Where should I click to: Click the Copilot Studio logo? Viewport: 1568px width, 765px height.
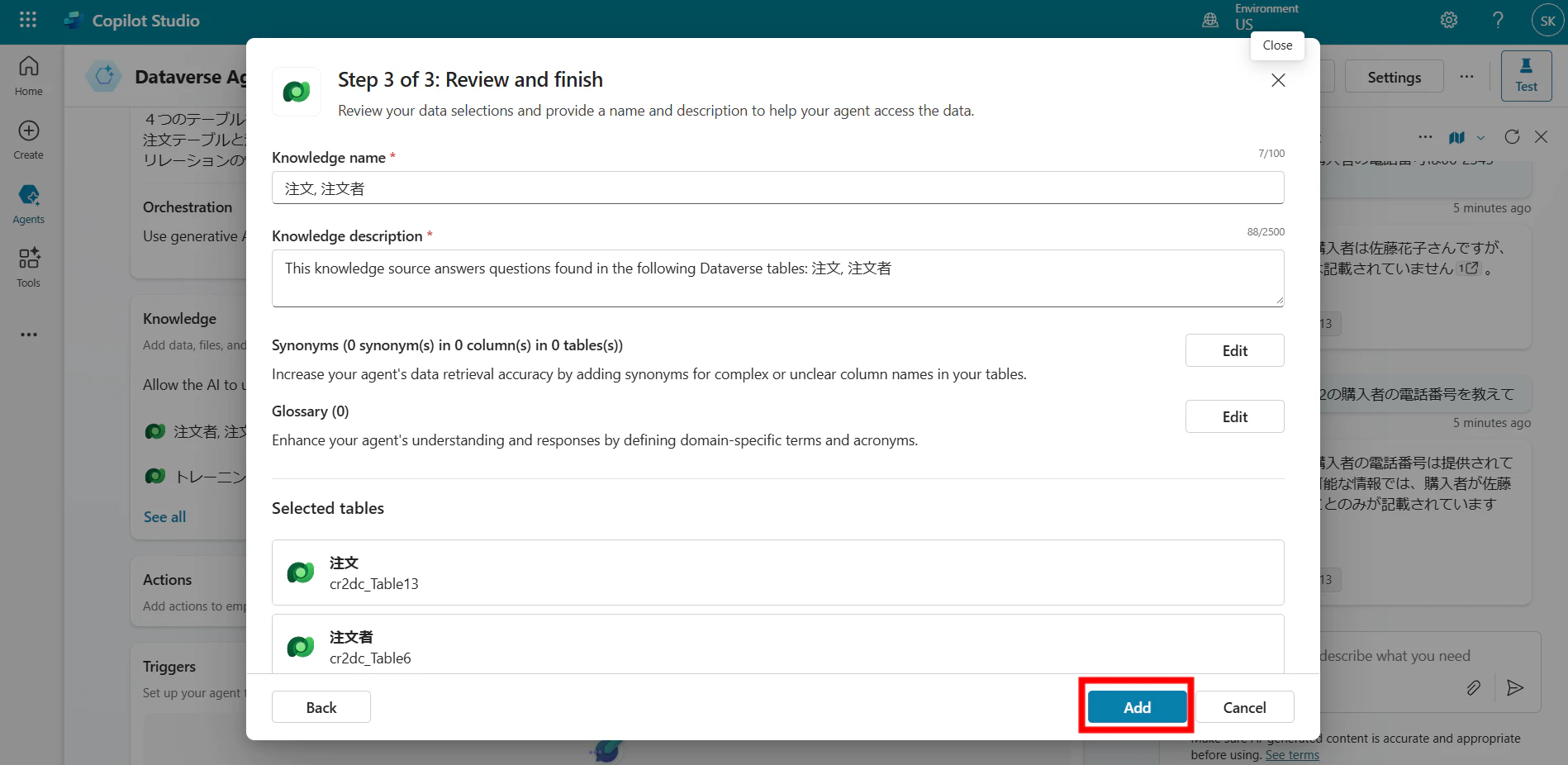pos(74,21)
